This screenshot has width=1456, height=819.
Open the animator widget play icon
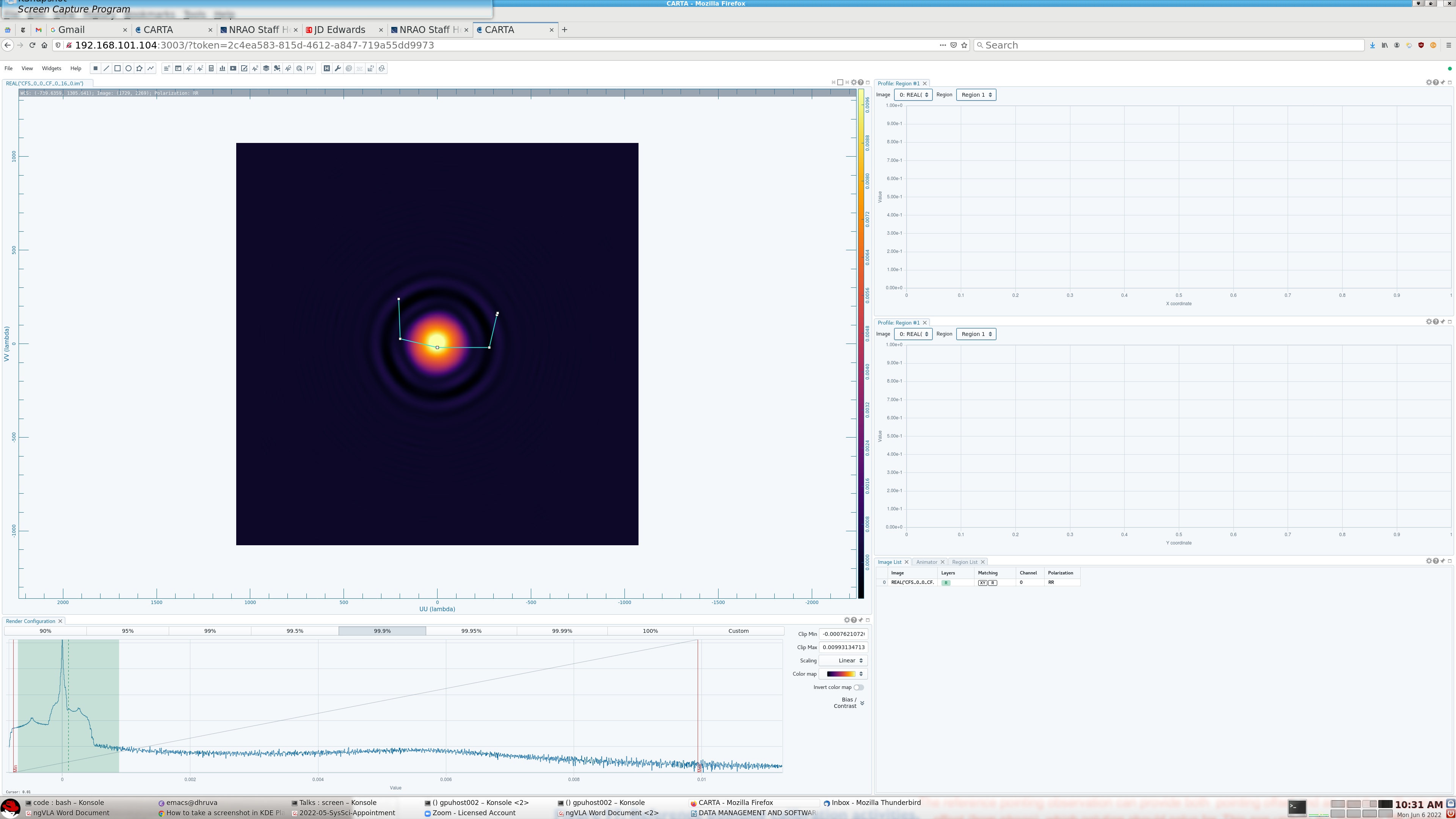(233, 68)
